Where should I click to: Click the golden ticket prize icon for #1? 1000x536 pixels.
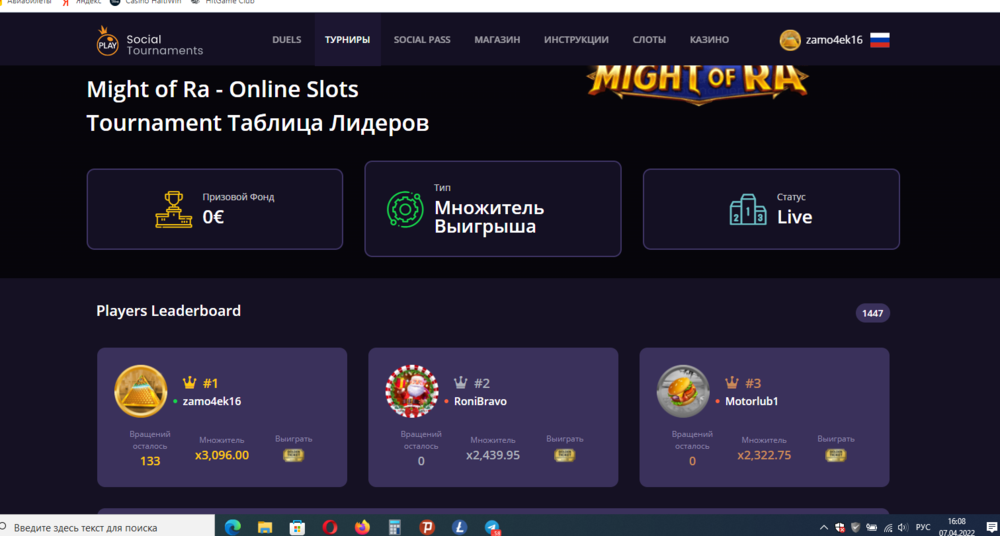tap(293, 455)
